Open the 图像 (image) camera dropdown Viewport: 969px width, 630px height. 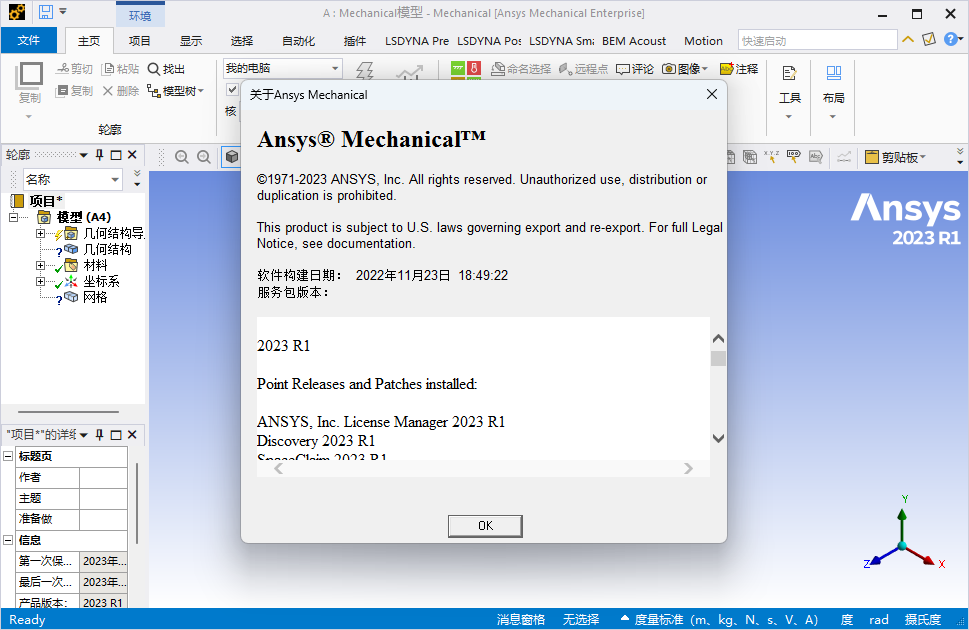click(x=685, y=69)
